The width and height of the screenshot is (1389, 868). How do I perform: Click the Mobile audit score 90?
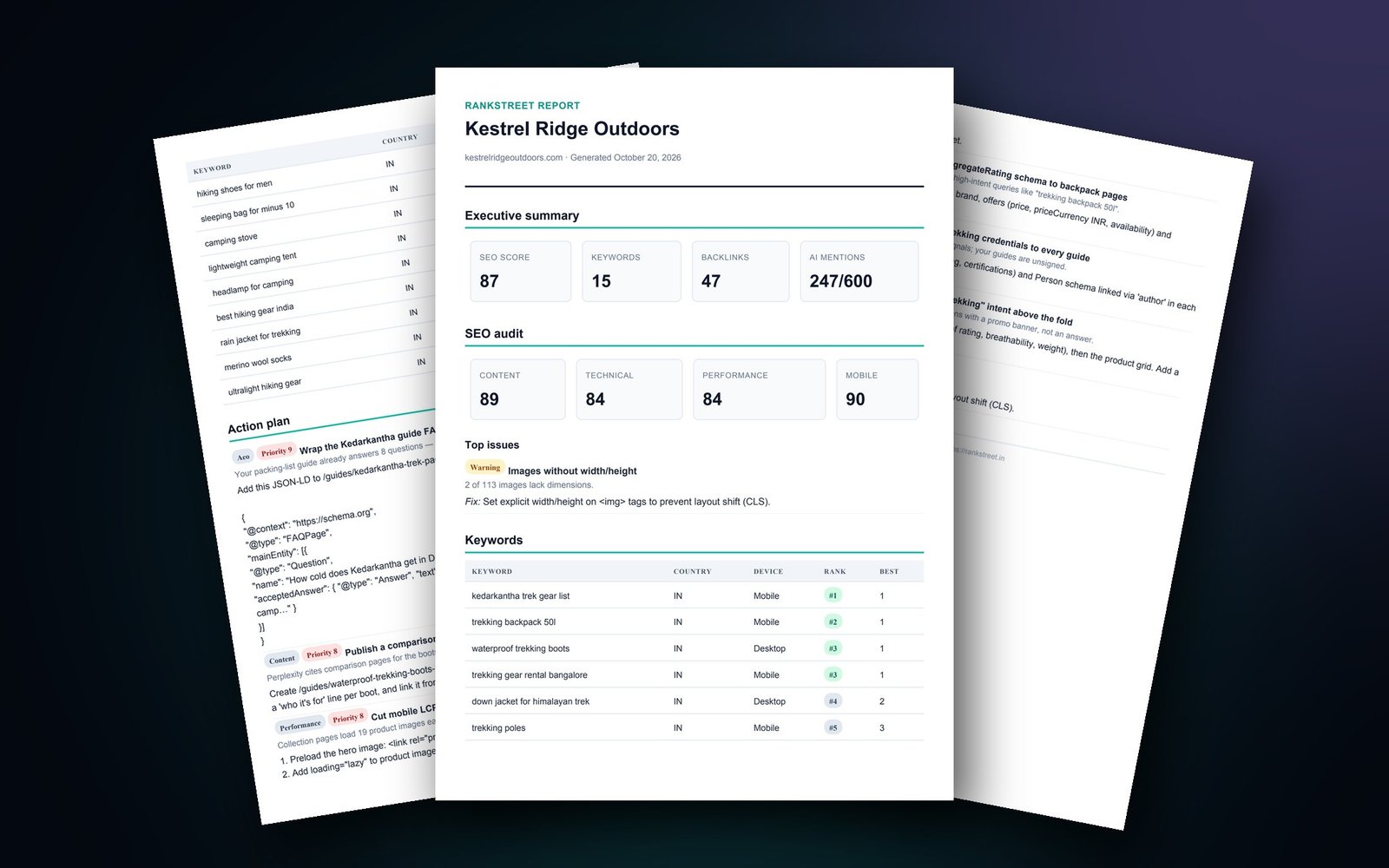click(878, 390)
